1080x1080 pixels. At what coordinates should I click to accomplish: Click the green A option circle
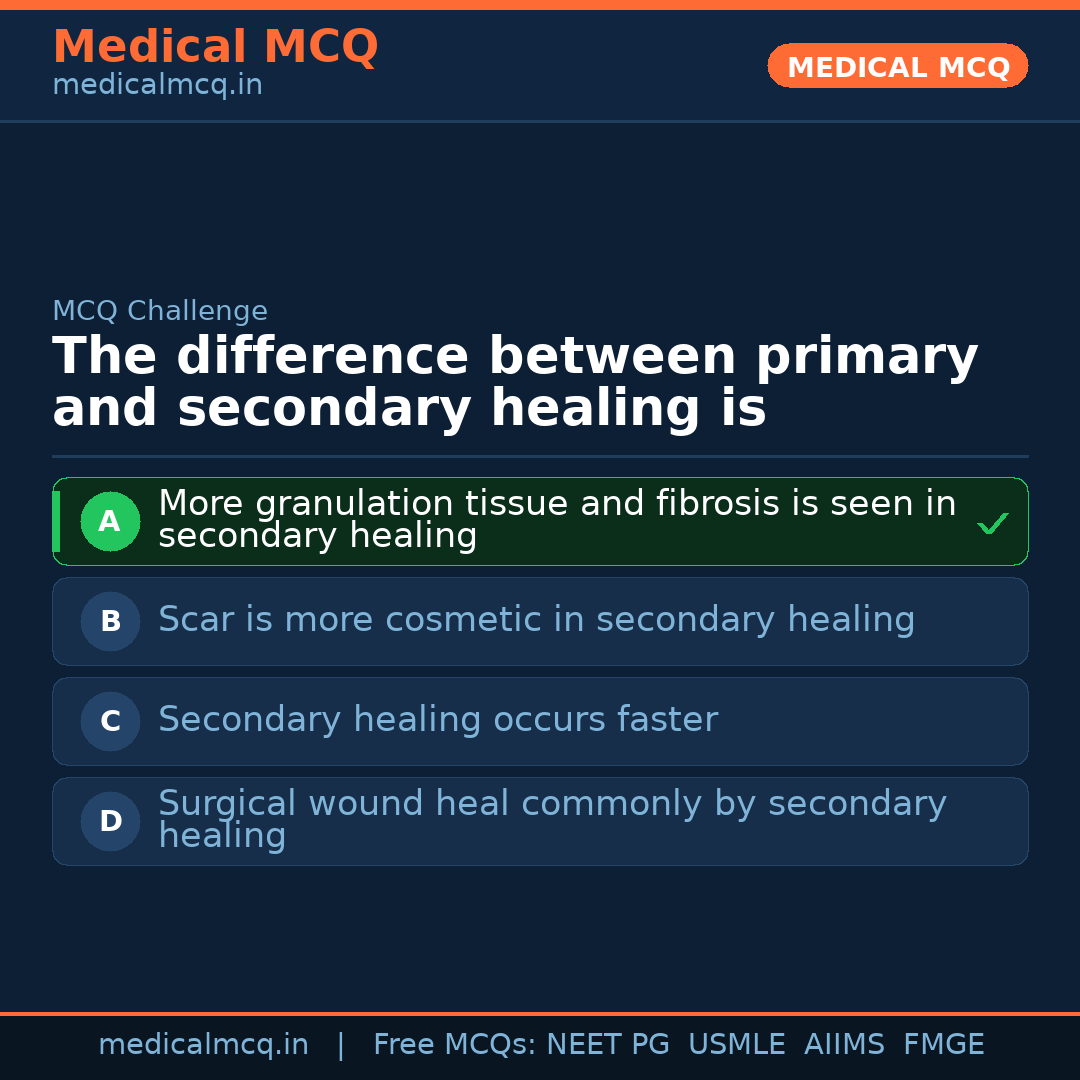pyautogui.click(x=110, y=521)
